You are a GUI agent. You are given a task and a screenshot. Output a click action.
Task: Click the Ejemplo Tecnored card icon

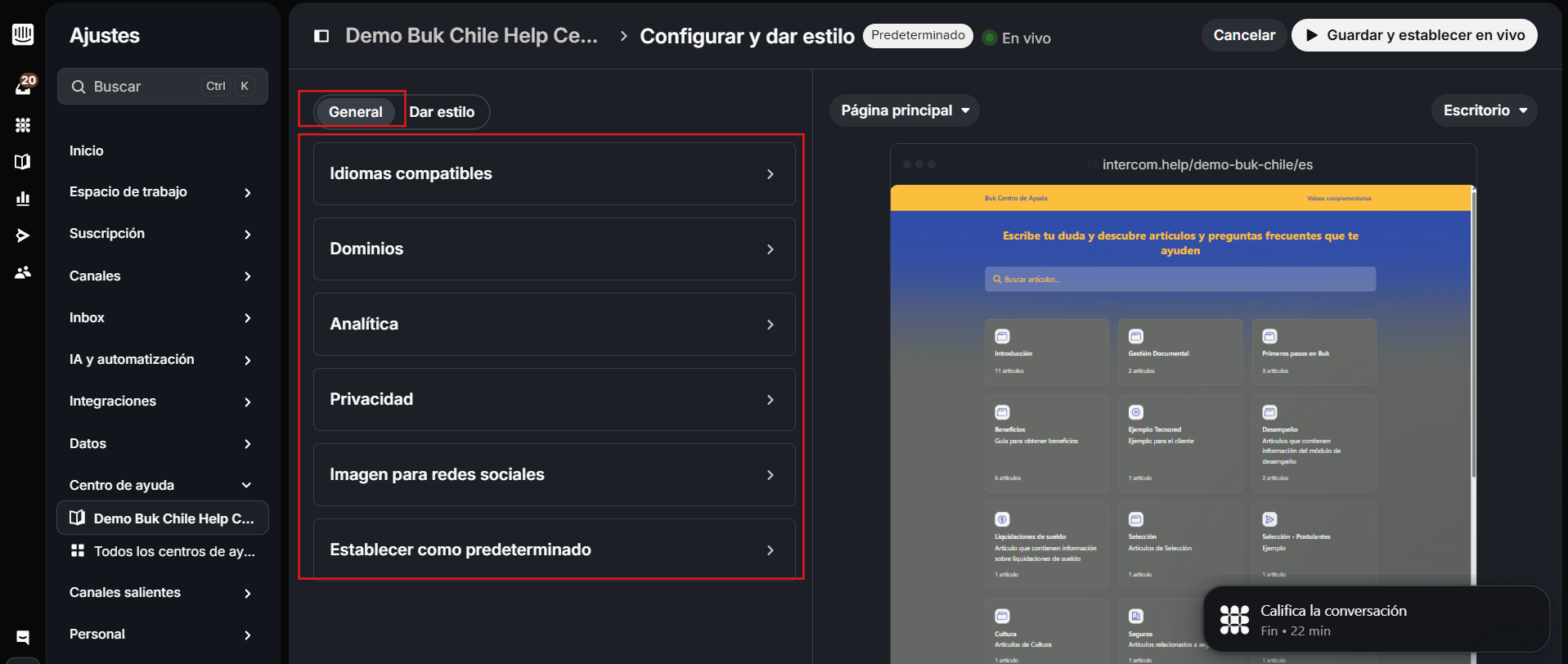(1136, 412)
